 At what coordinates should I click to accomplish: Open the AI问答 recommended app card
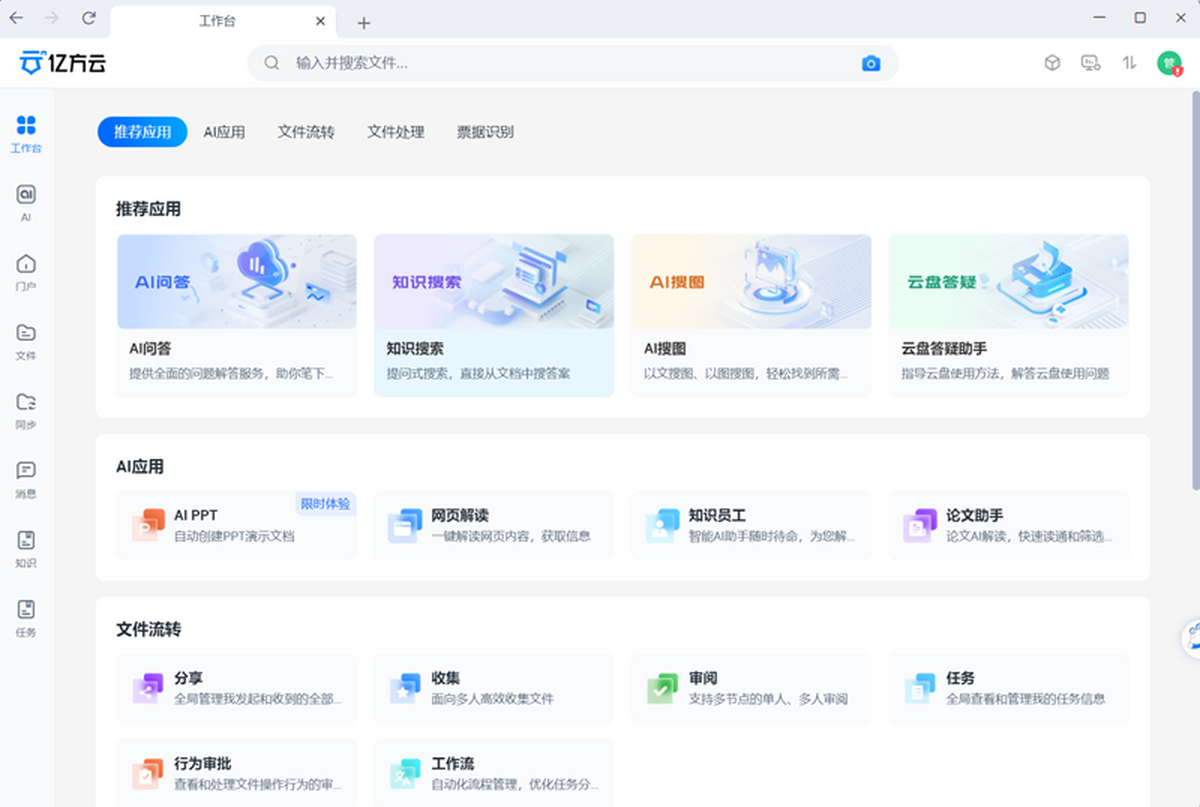point(237,315)
